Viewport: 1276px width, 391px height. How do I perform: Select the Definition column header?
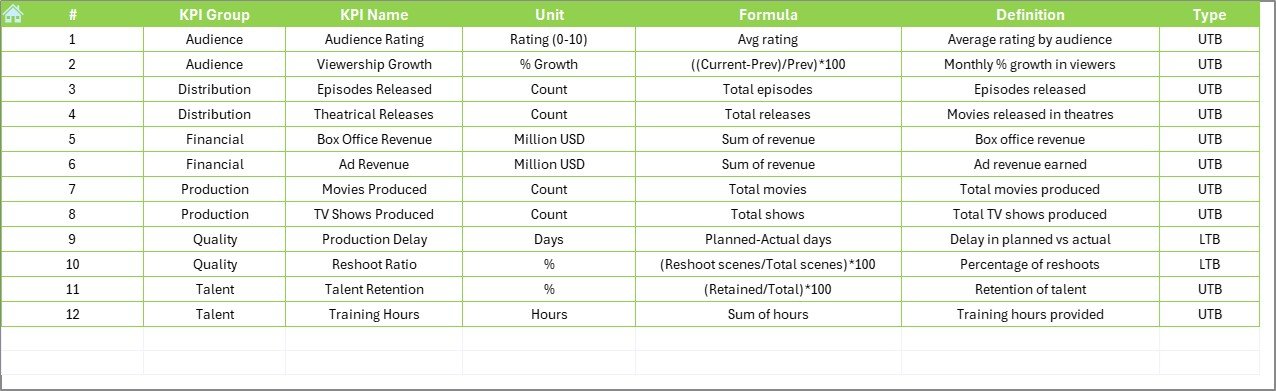tap(1030, 15)
